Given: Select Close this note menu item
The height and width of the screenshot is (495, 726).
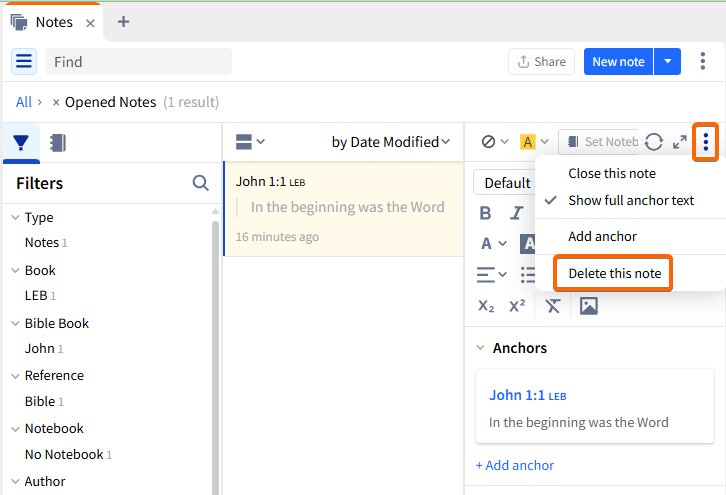Looking at the screenshot, I should tap(612, 173).
